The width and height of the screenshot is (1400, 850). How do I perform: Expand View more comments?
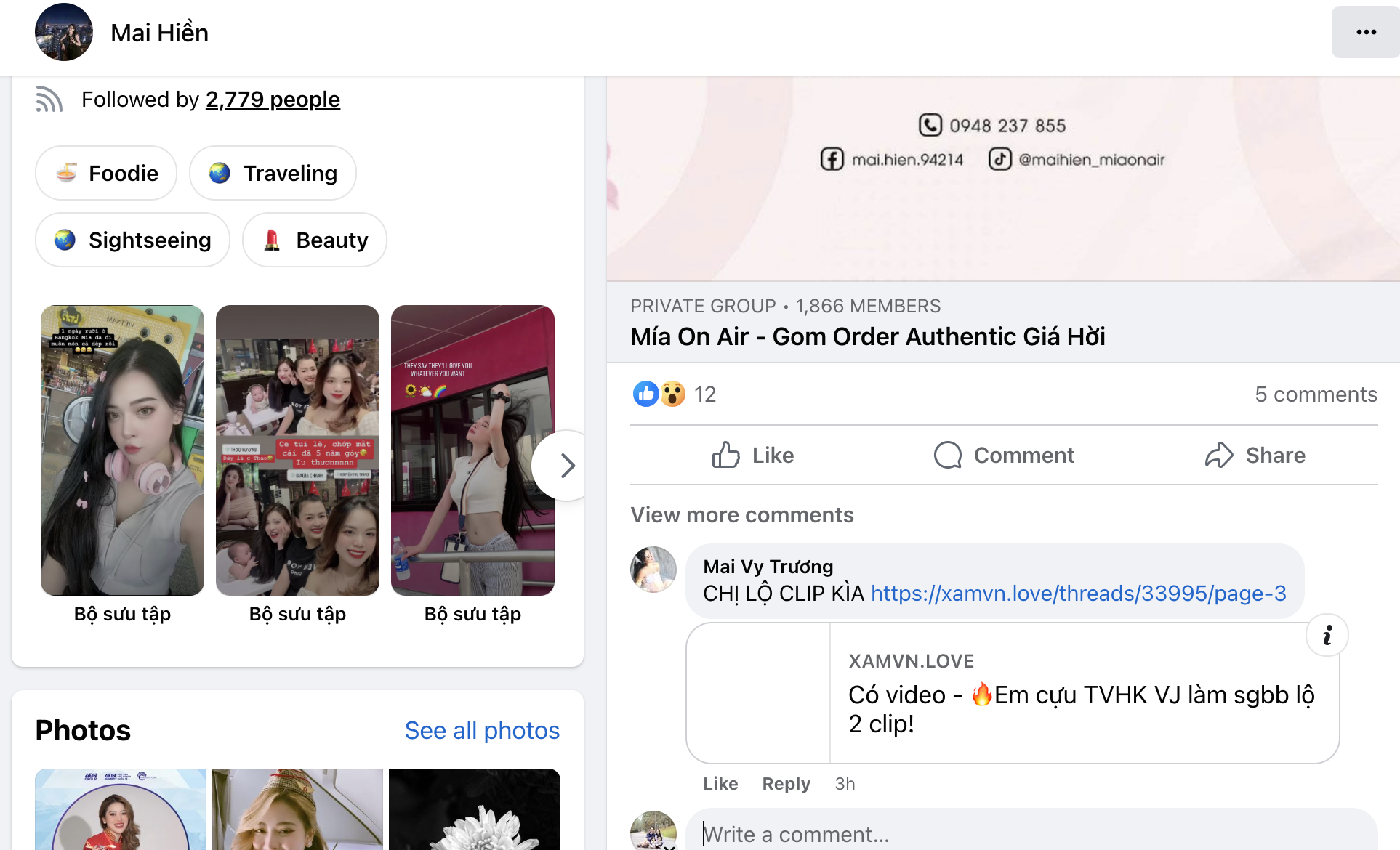pos(741,515)
